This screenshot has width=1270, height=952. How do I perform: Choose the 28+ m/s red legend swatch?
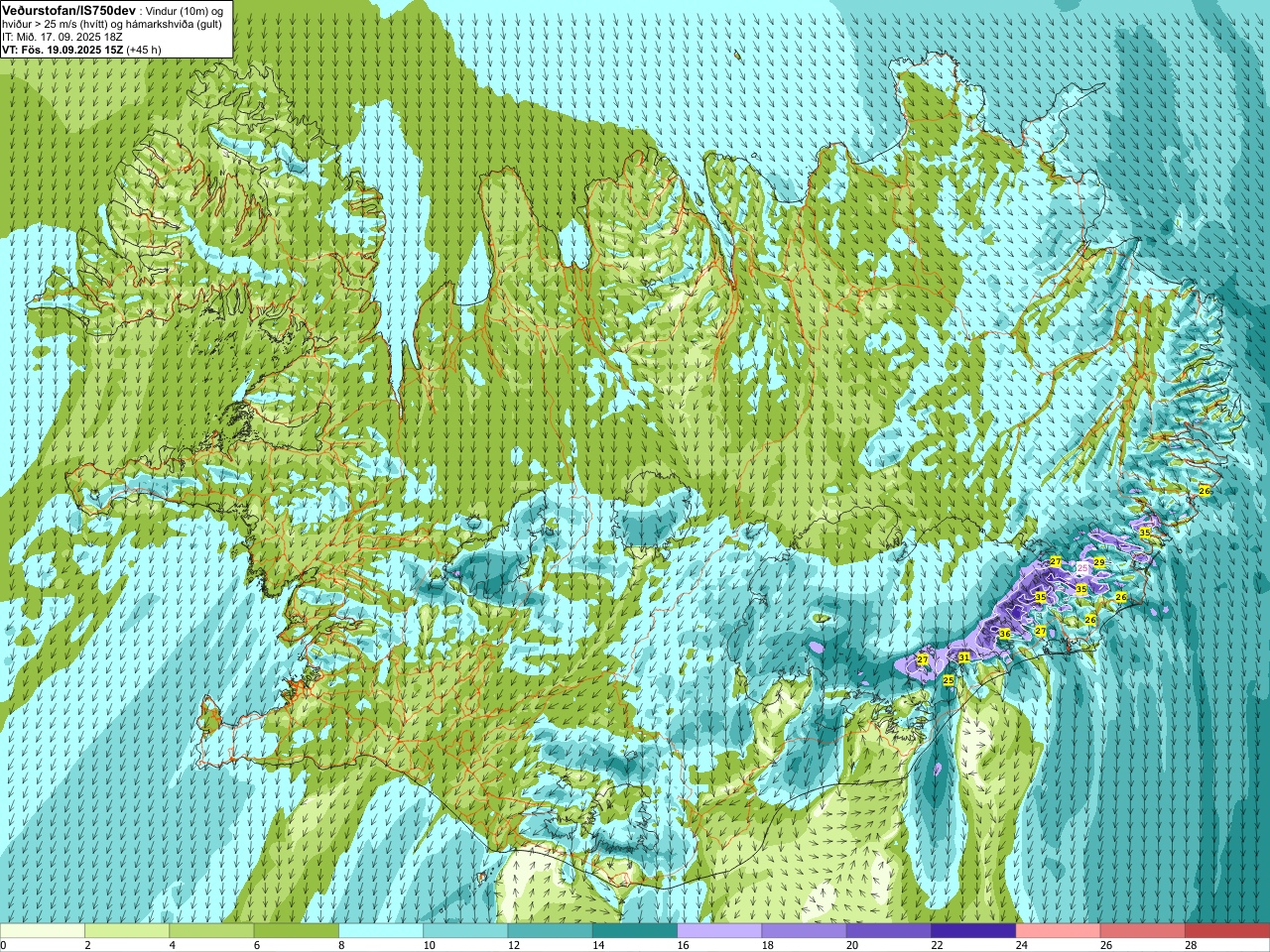click(1227, 930)
